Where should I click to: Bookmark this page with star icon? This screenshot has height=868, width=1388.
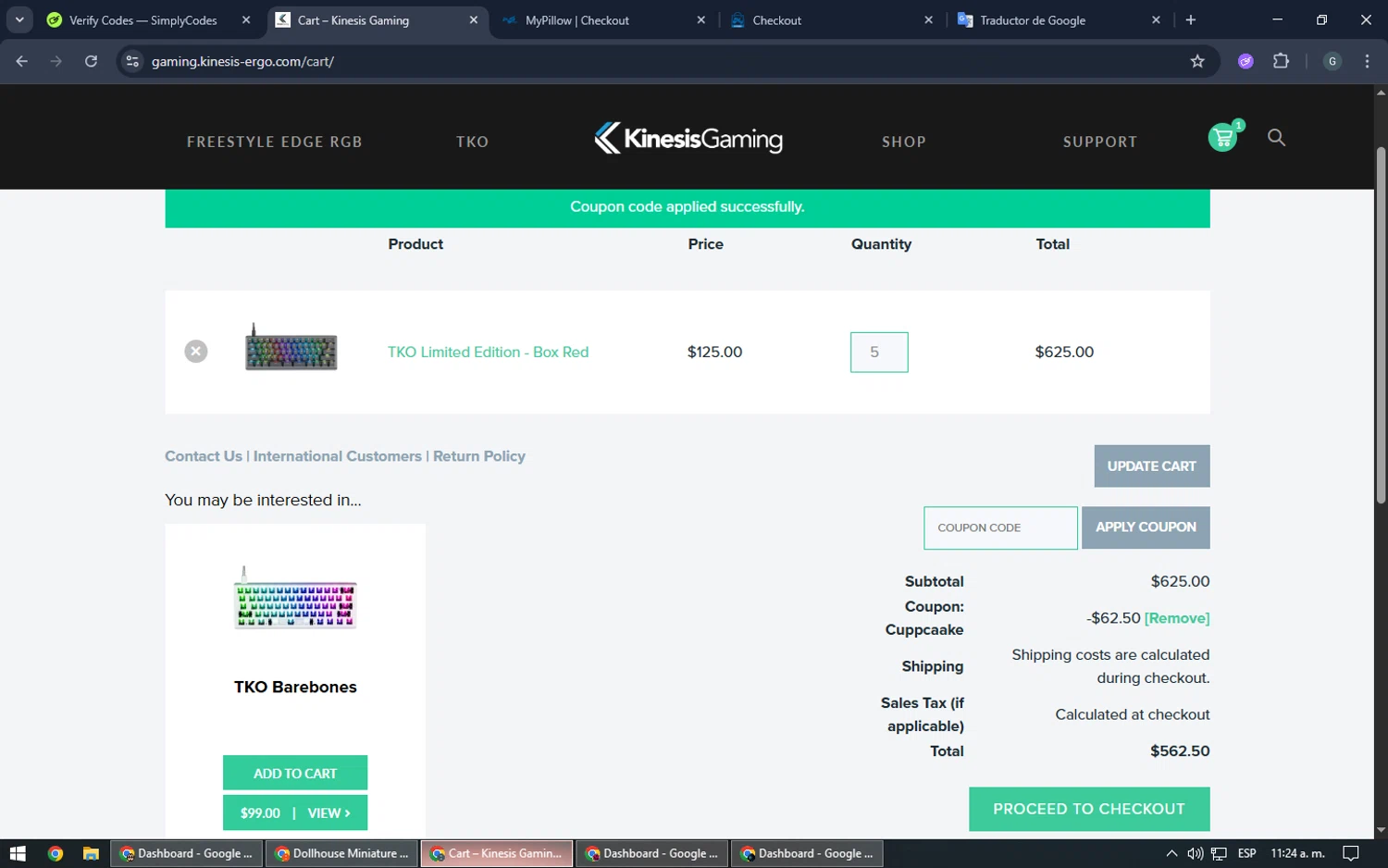click(1197, 61)
